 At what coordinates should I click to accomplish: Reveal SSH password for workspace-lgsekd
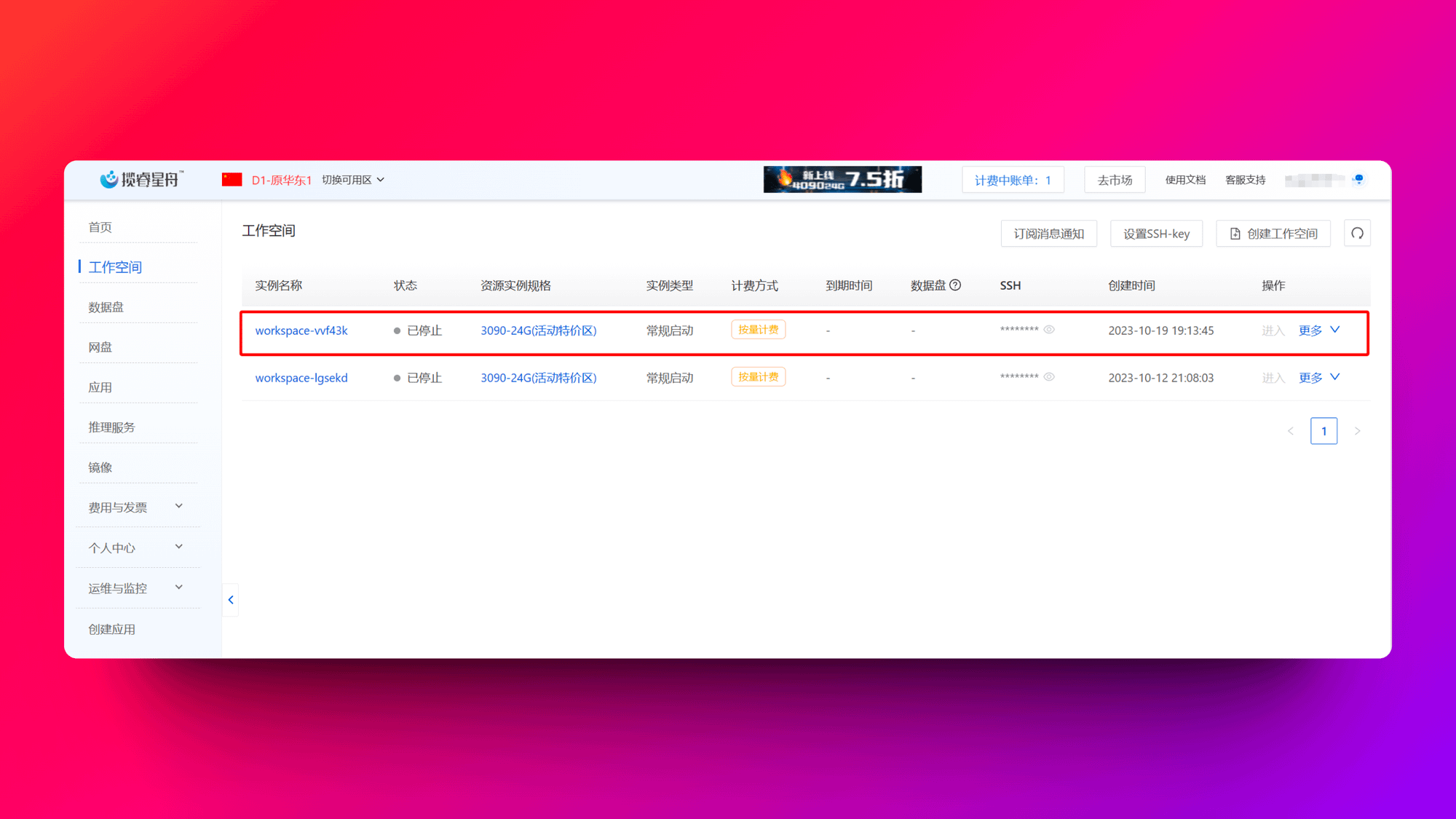tap(1049, 377)
